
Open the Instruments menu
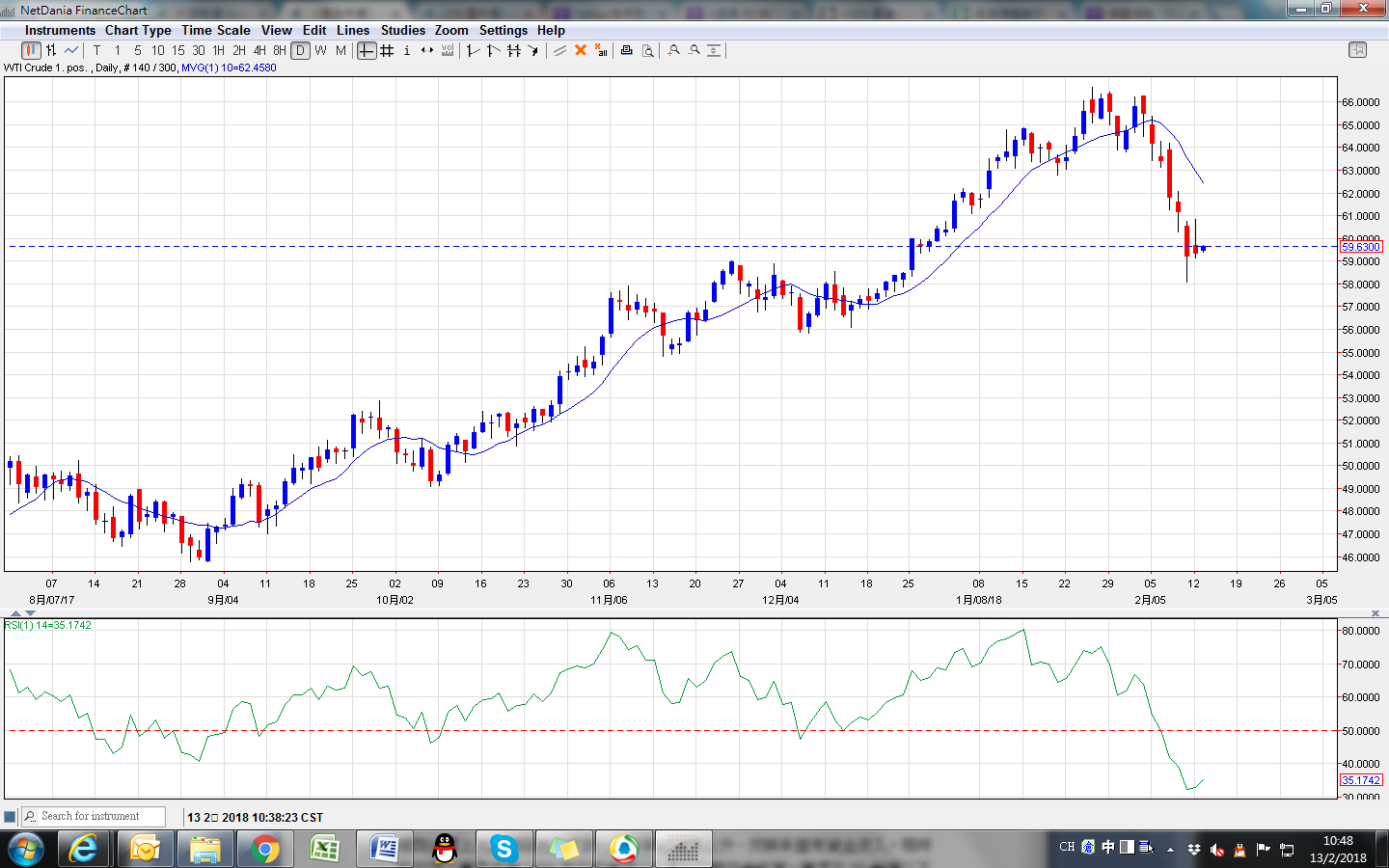click(60, 30)
